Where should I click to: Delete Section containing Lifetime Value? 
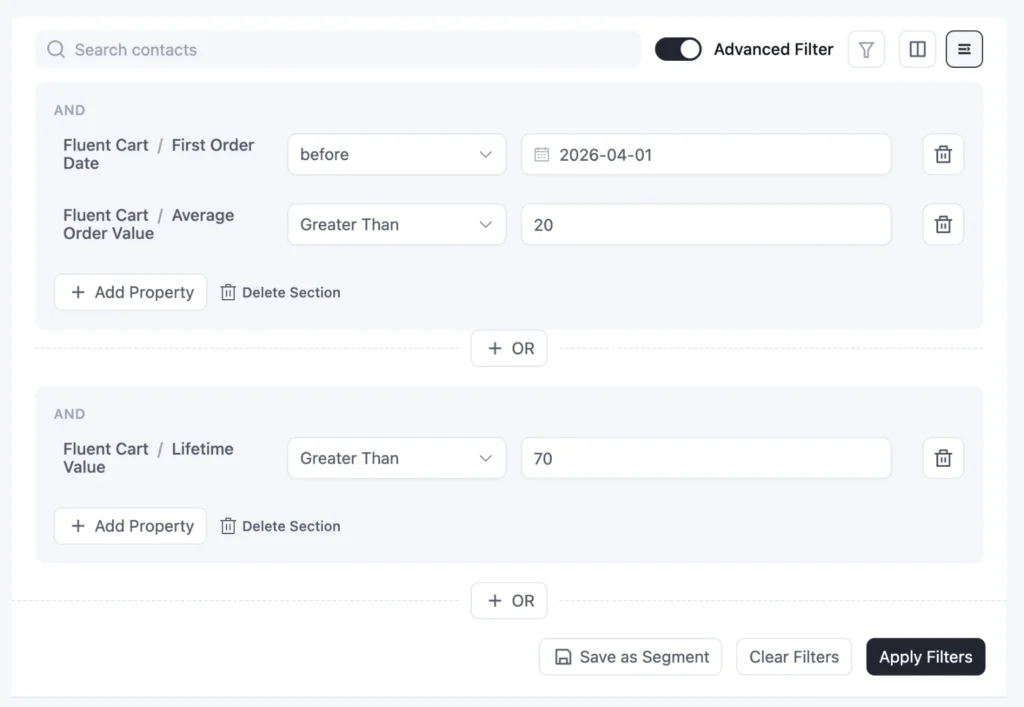[281, 526]
